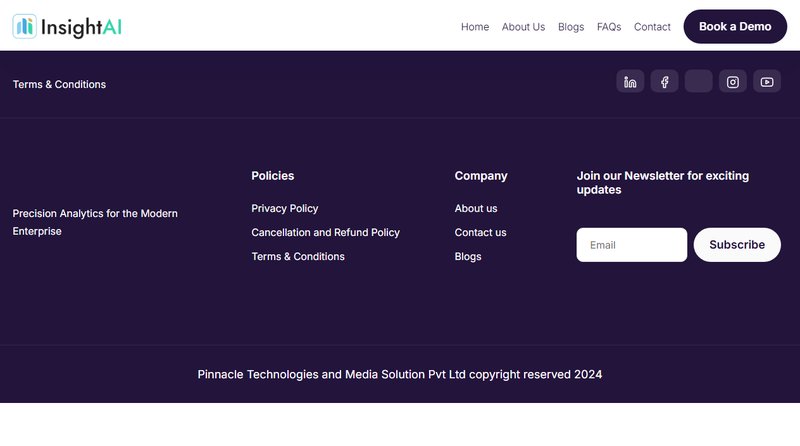Screen dimensions: 800x446
Task: Open the About us footer link
Action: pos(476,209)
